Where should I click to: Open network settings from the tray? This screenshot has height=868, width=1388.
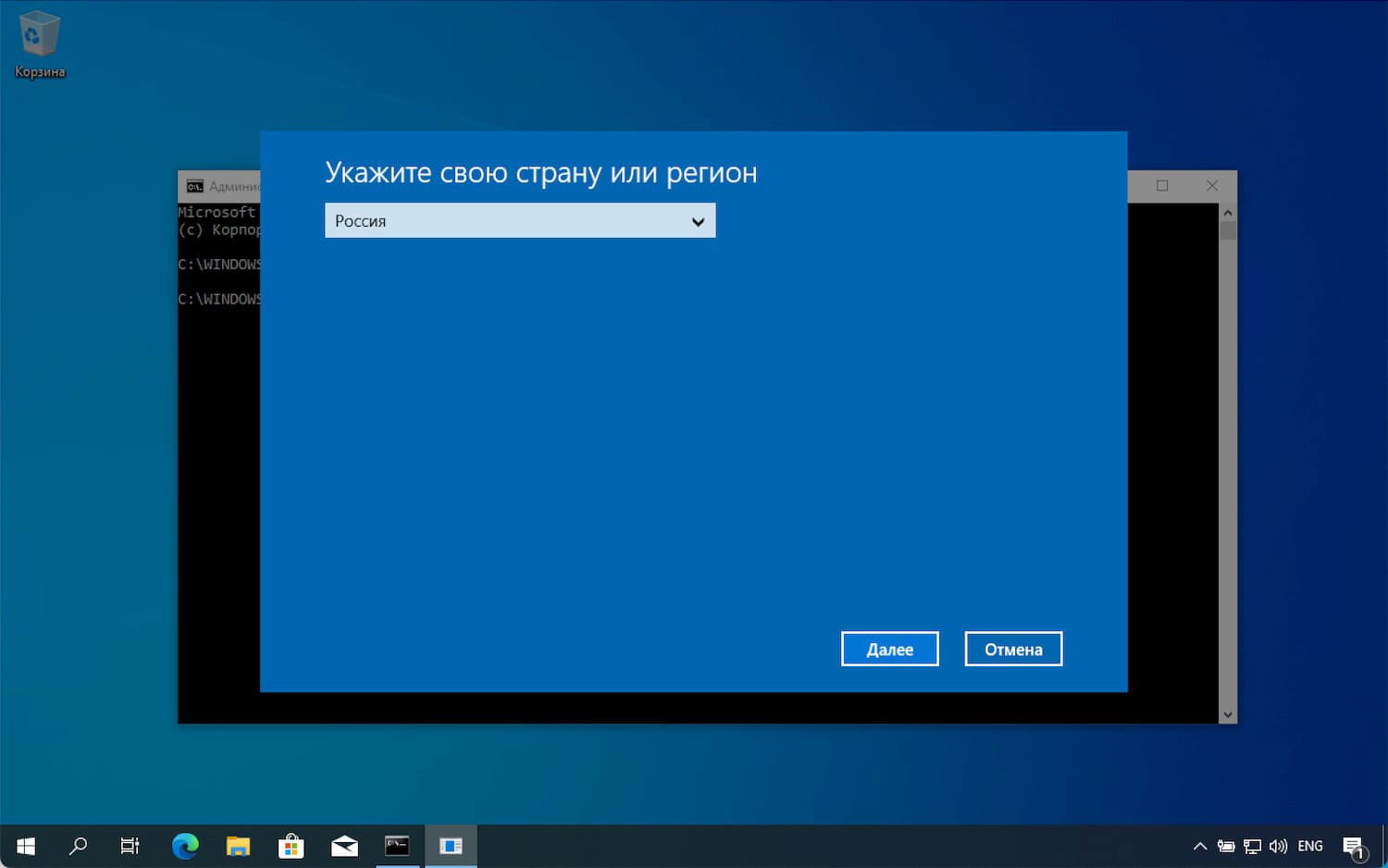[x=1252, y=845]
